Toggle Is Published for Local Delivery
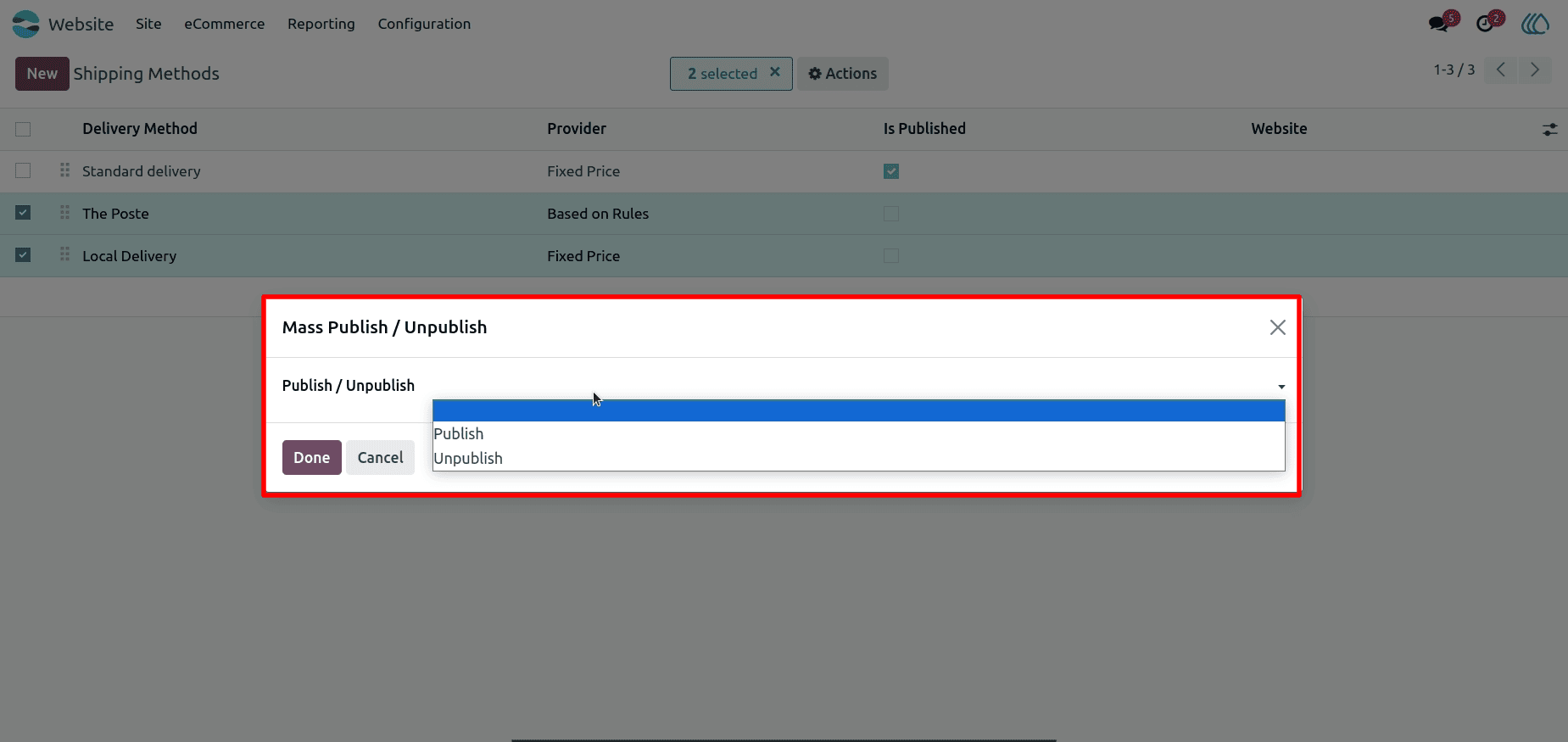This screenshot has width=1568, height=742. (891, 256)
